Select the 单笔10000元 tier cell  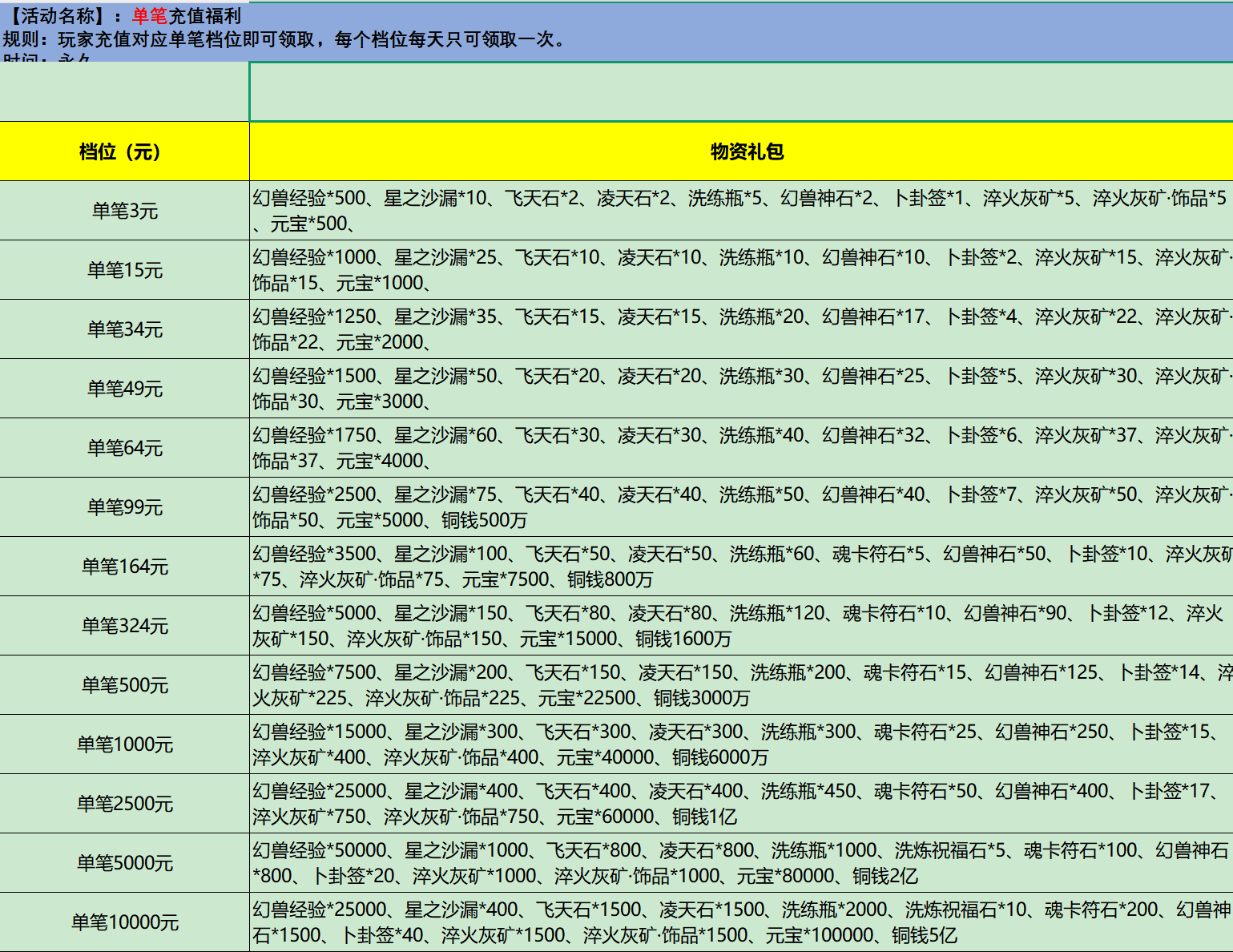point(124,922)
